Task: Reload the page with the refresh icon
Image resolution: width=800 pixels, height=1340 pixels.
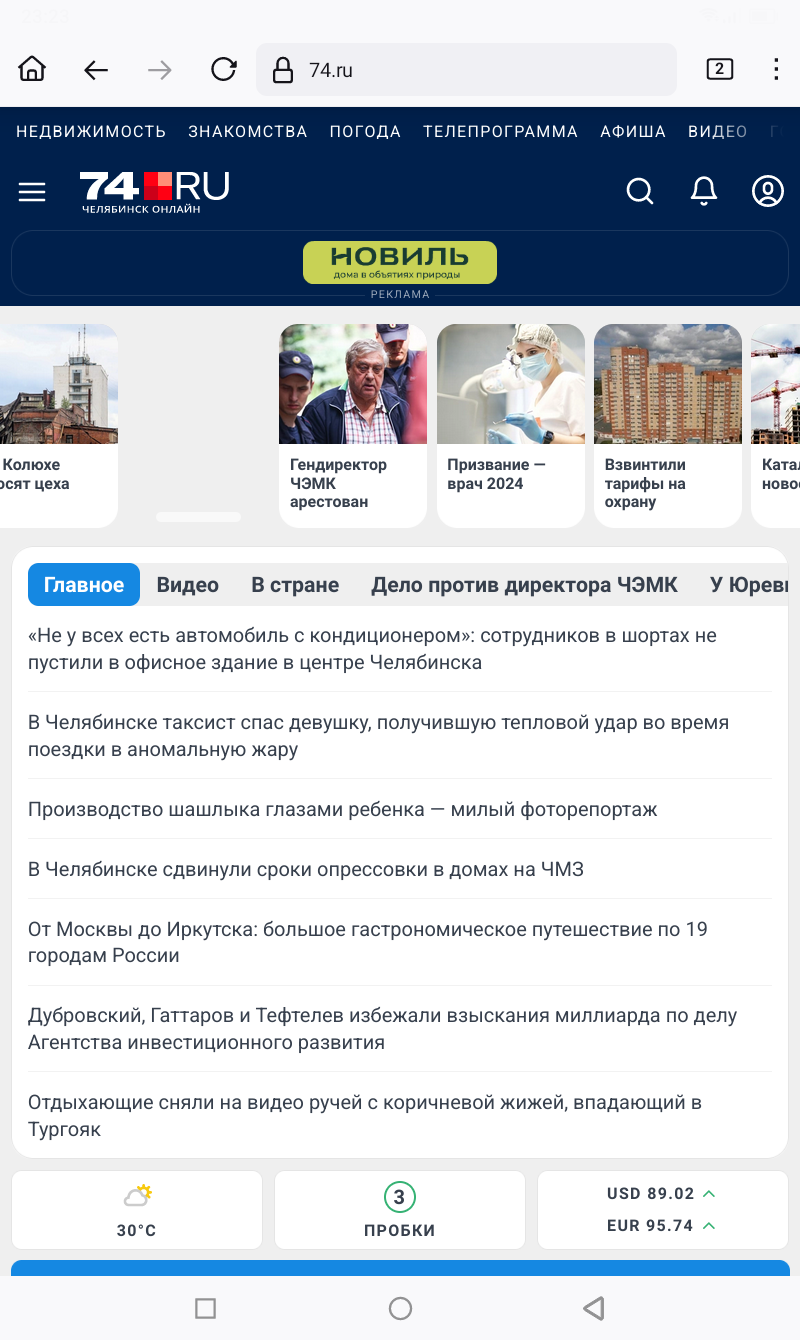Action: pyautogui.click(x=223, y=69)
